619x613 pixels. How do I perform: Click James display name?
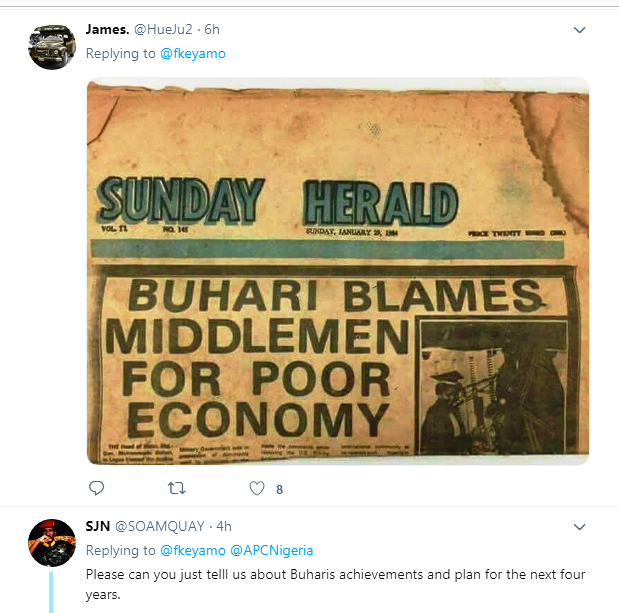107,30
